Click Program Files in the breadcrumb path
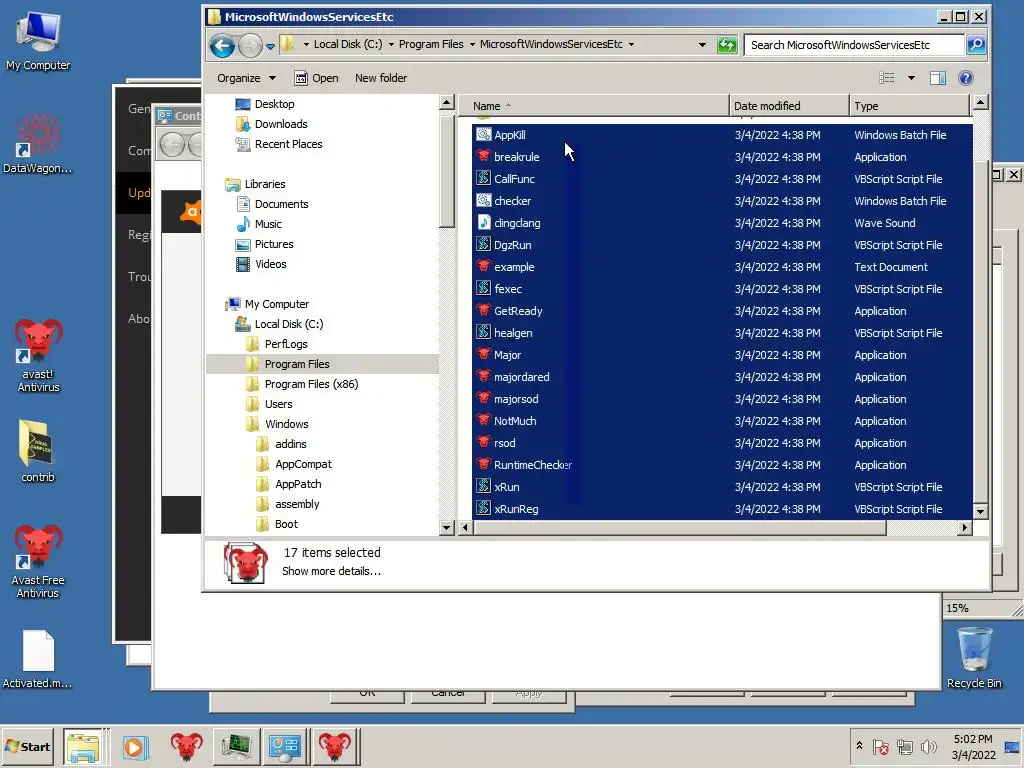The width and height of the screenshot is (1024, 768). click(431, 44)
